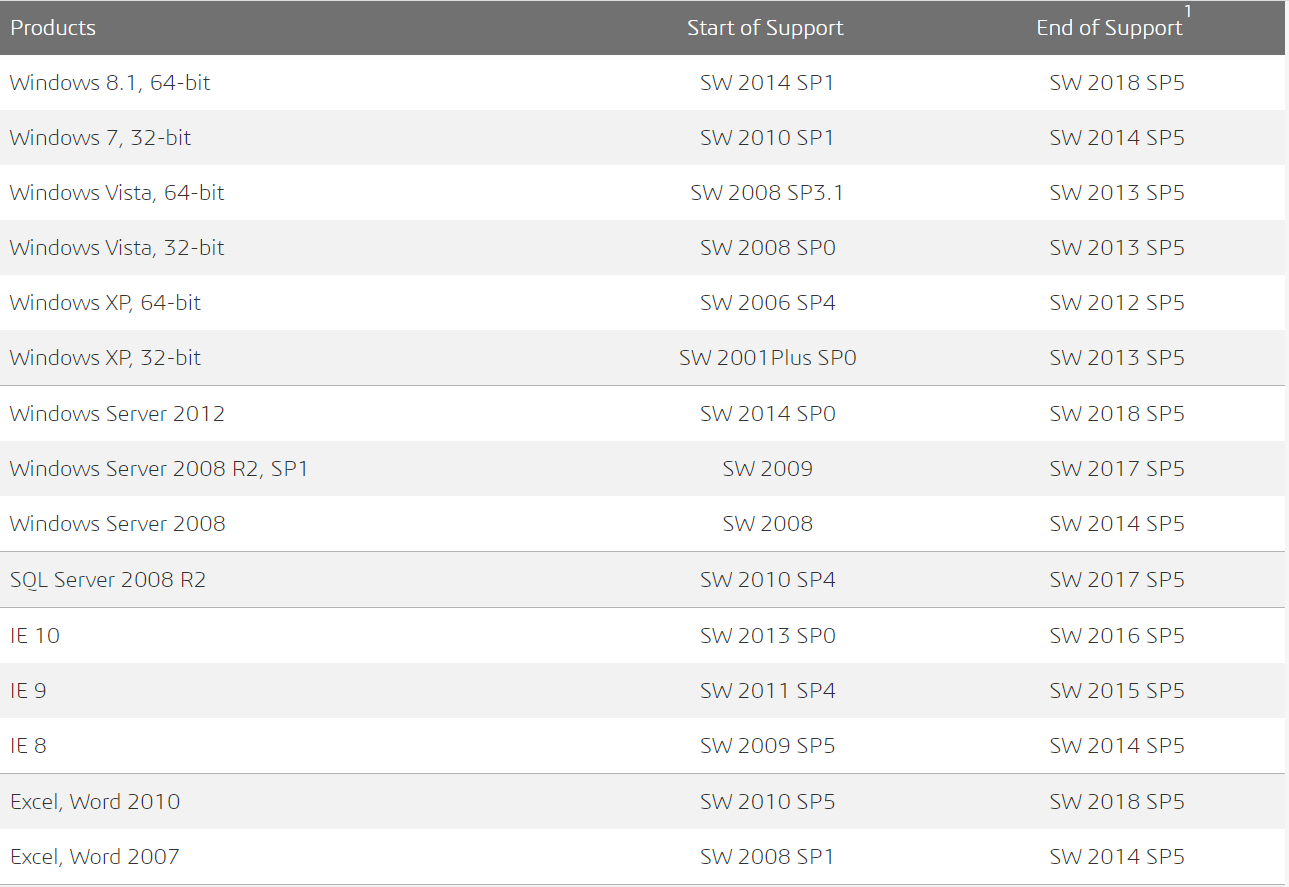The image size is (1289, 887).
Task: Select the Windows 8.1, 64-bit row label
Action: 110,83
